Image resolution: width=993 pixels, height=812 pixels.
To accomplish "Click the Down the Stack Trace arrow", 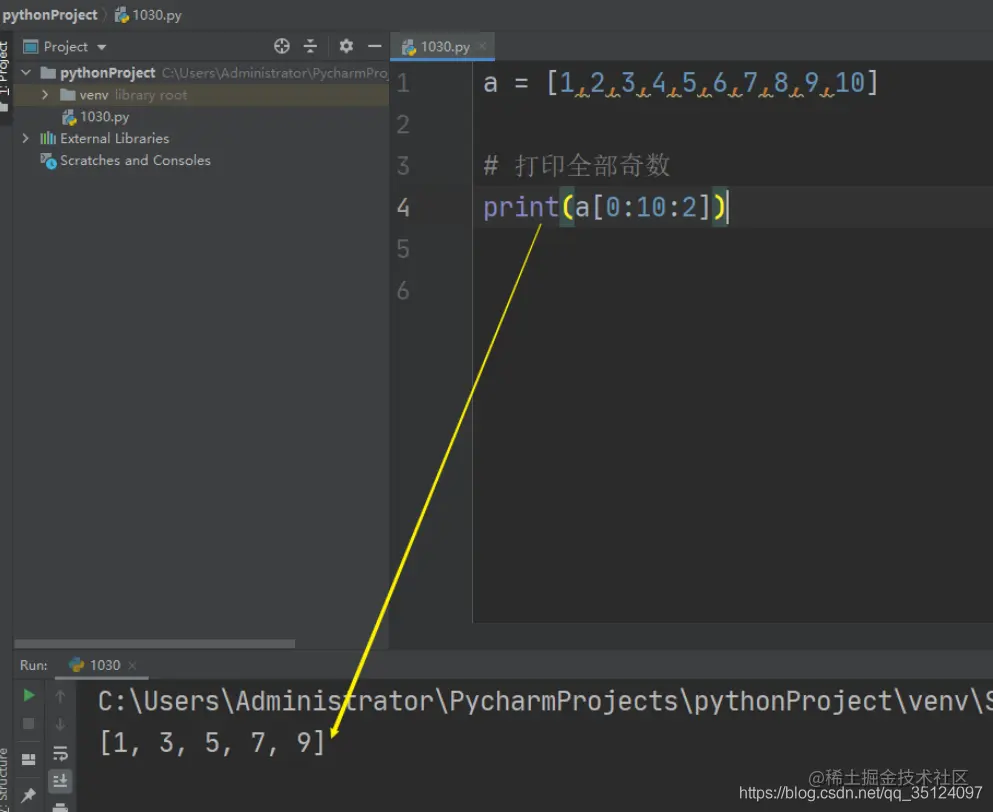I will point(60,724).
